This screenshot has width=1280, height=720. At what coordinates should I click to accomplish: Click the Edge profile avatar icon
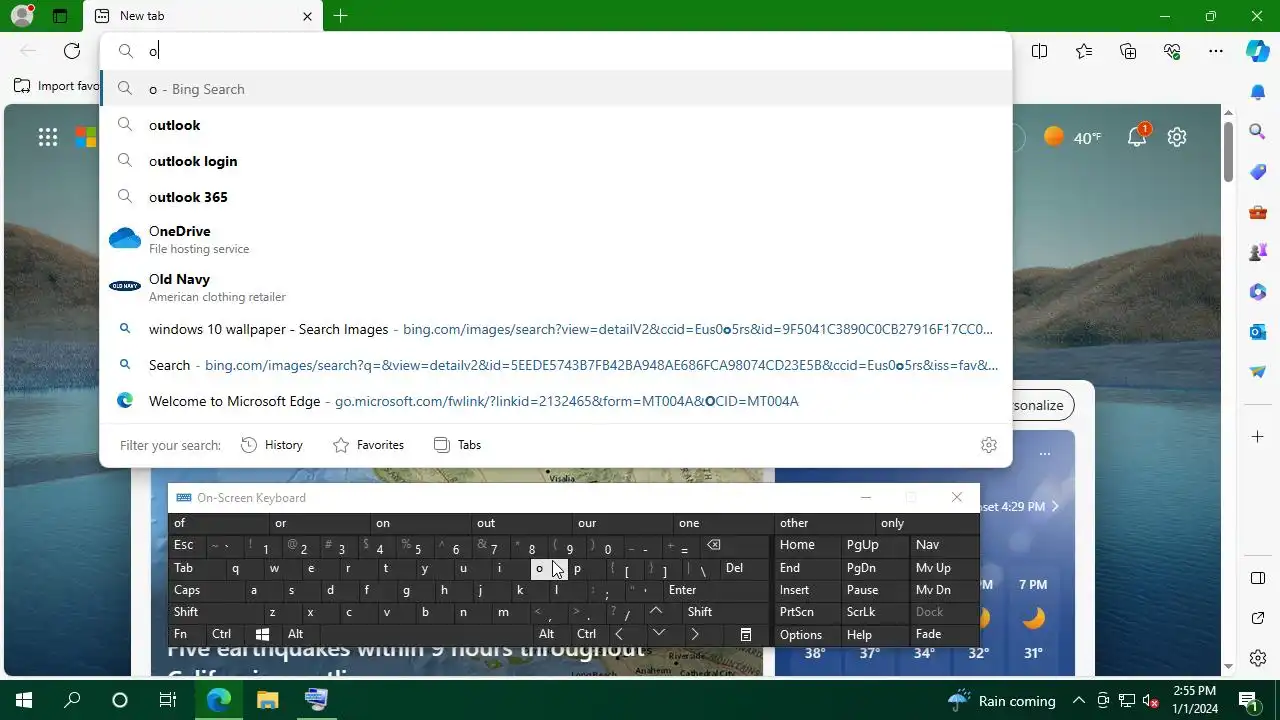click(x=21, y=16)
